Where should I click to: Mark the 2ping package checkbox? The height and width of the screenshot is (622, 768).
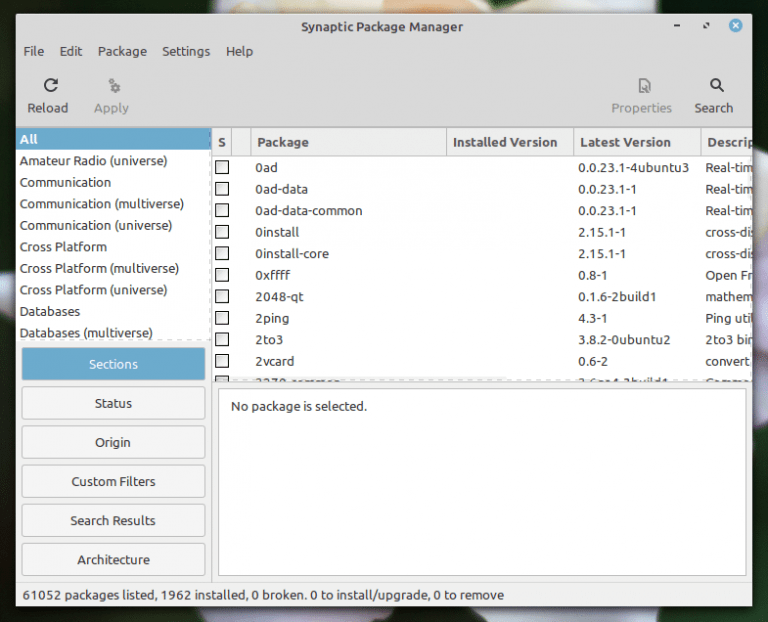222,318
